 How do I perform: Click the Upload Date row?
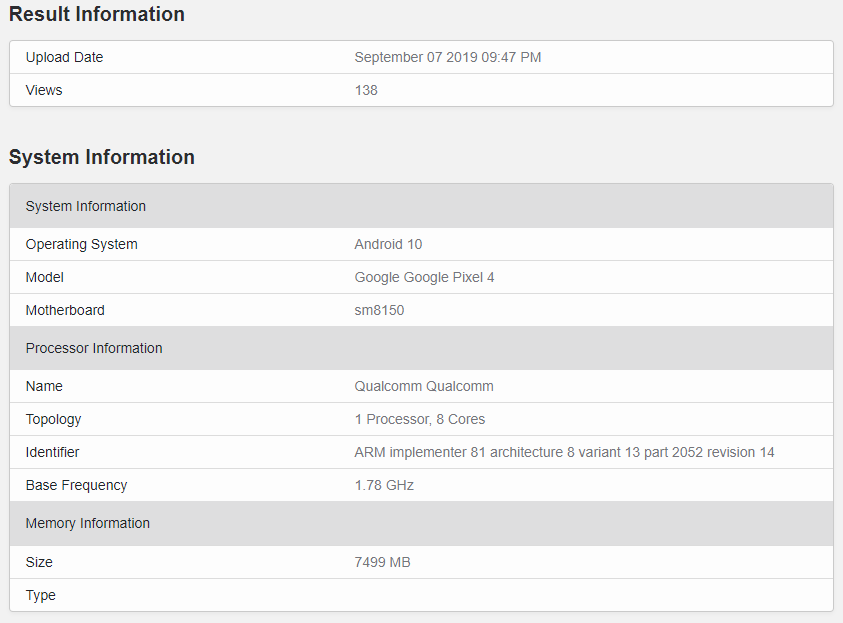click(64, 57)
